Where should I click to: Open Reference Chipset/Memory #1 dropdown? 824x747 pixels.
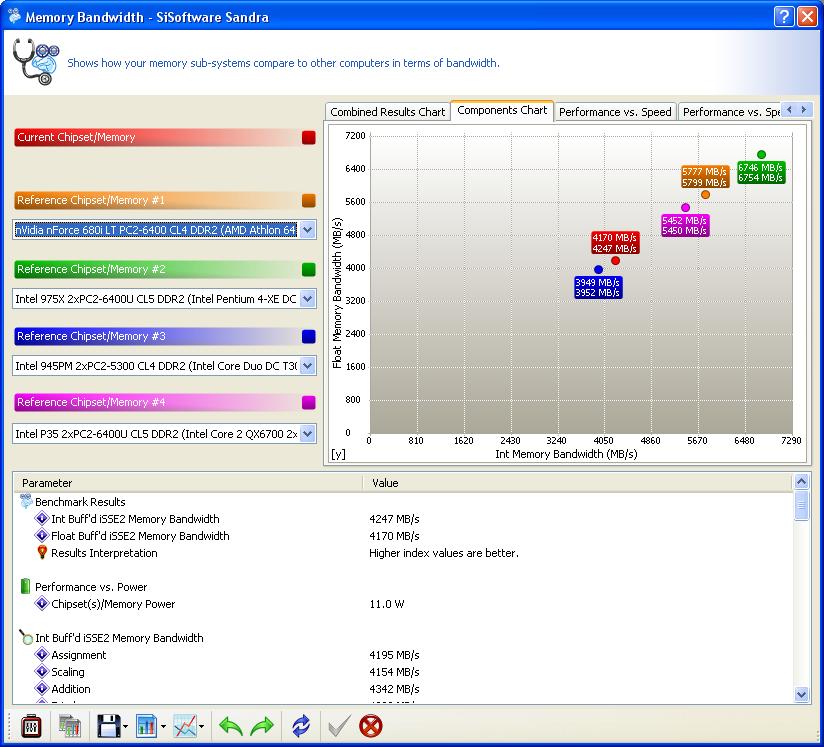coord(307,230)
